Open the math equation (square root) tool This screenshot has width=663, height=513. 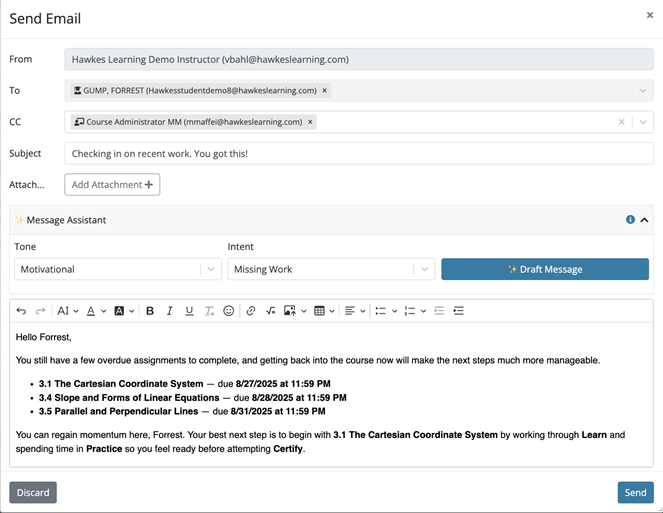coord(270,311)
